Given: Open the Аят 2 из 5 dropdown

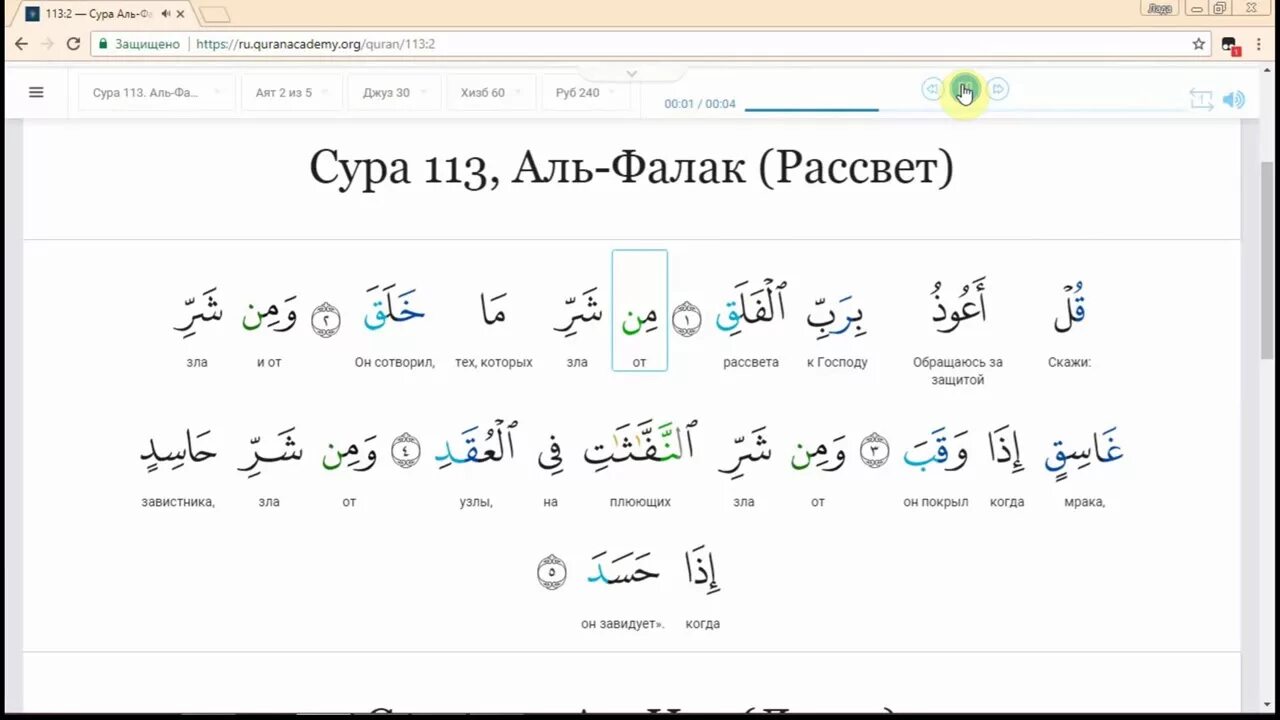Looking at the screenshot, I should point(293,92).
